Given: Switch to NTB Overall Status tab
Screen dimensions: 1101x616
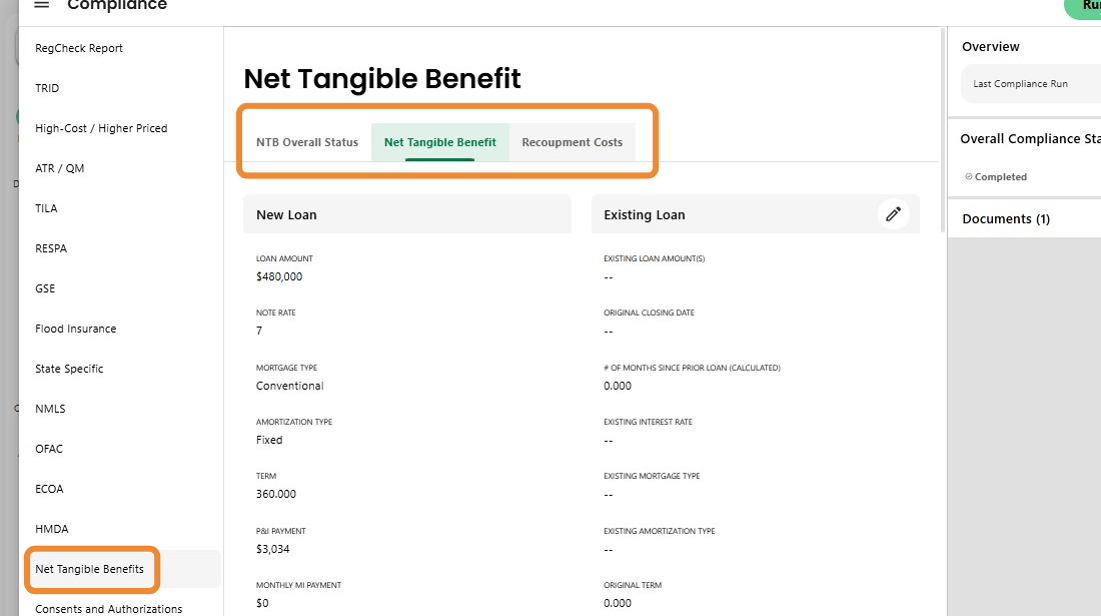Looking at the screenshot, I should [307, 142].
